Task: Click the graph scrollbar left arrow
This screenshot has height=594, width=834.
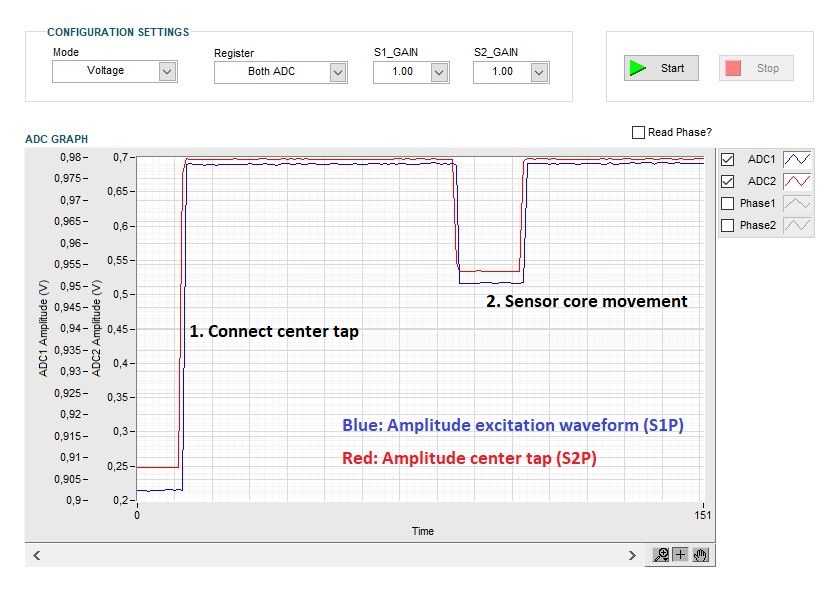Action: [37, 556]
